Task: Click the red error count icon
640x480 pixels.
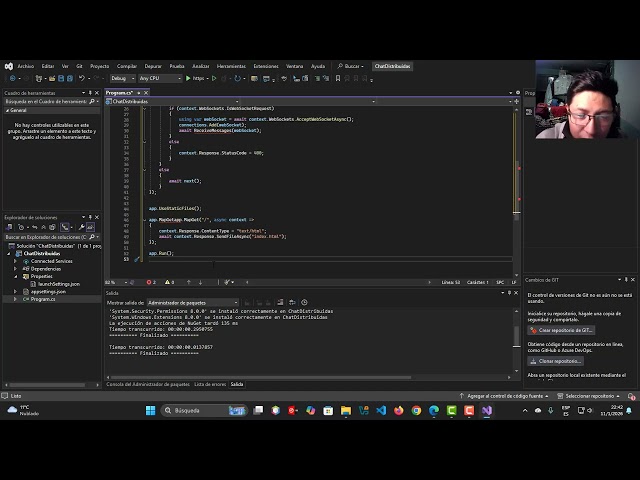Action: tap(150, 282)
